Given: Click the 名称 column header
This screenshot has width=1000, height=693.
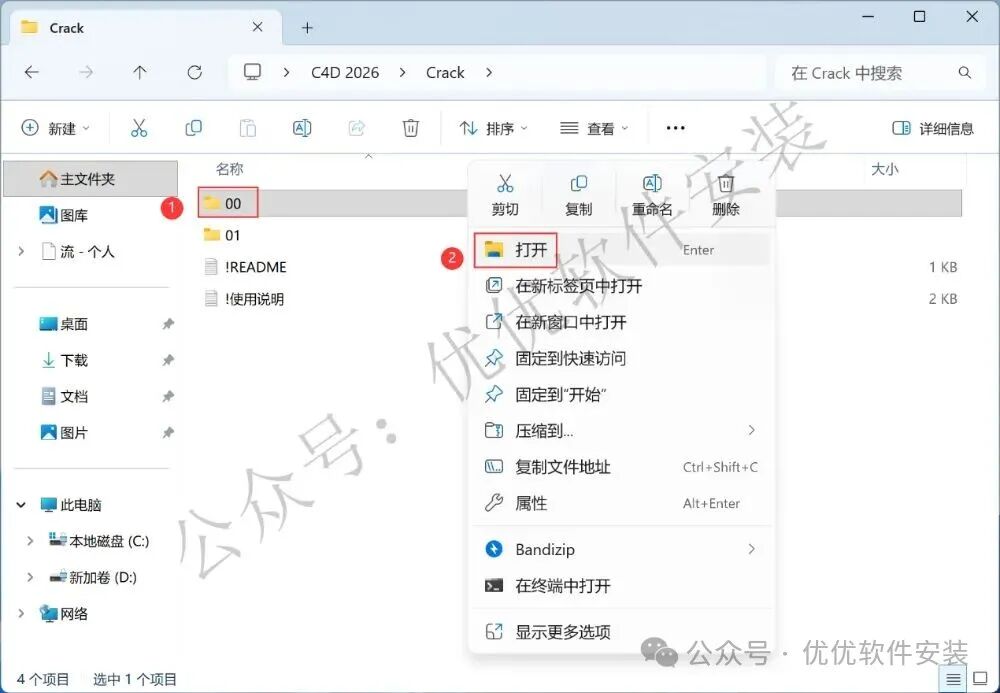Looking at the screenshot, I should tap(230, 169).
